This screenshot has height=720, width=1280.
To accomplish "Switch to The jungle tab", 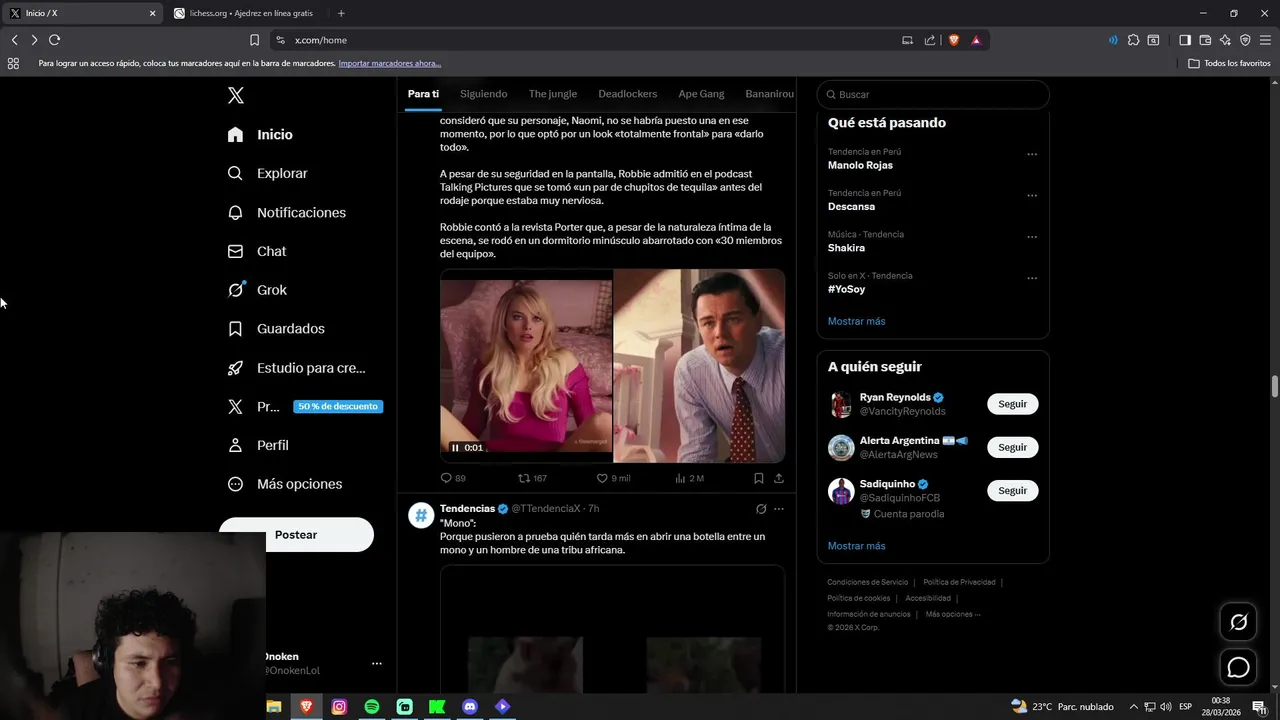I will tap(553, 94).
